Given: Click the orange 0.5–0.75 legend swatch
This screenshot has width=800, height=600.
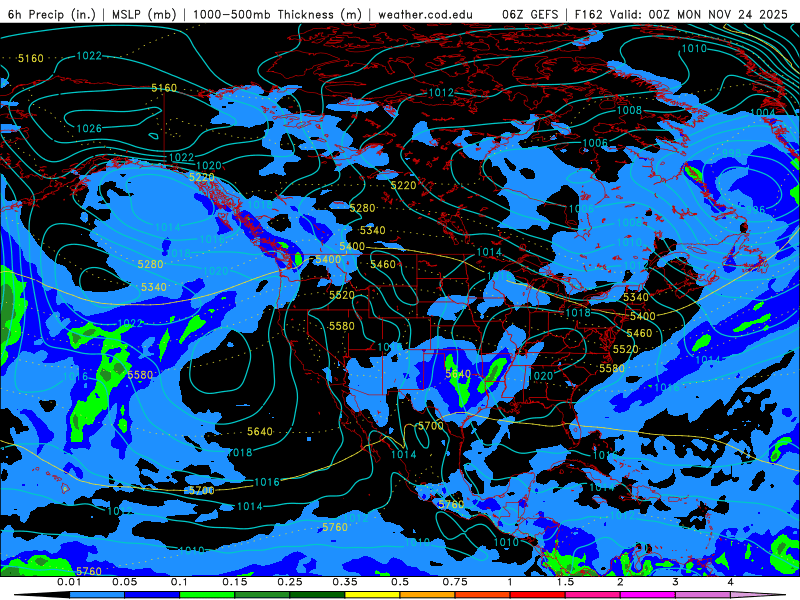Looking at the screenshot, I should [x=428, y=595].
